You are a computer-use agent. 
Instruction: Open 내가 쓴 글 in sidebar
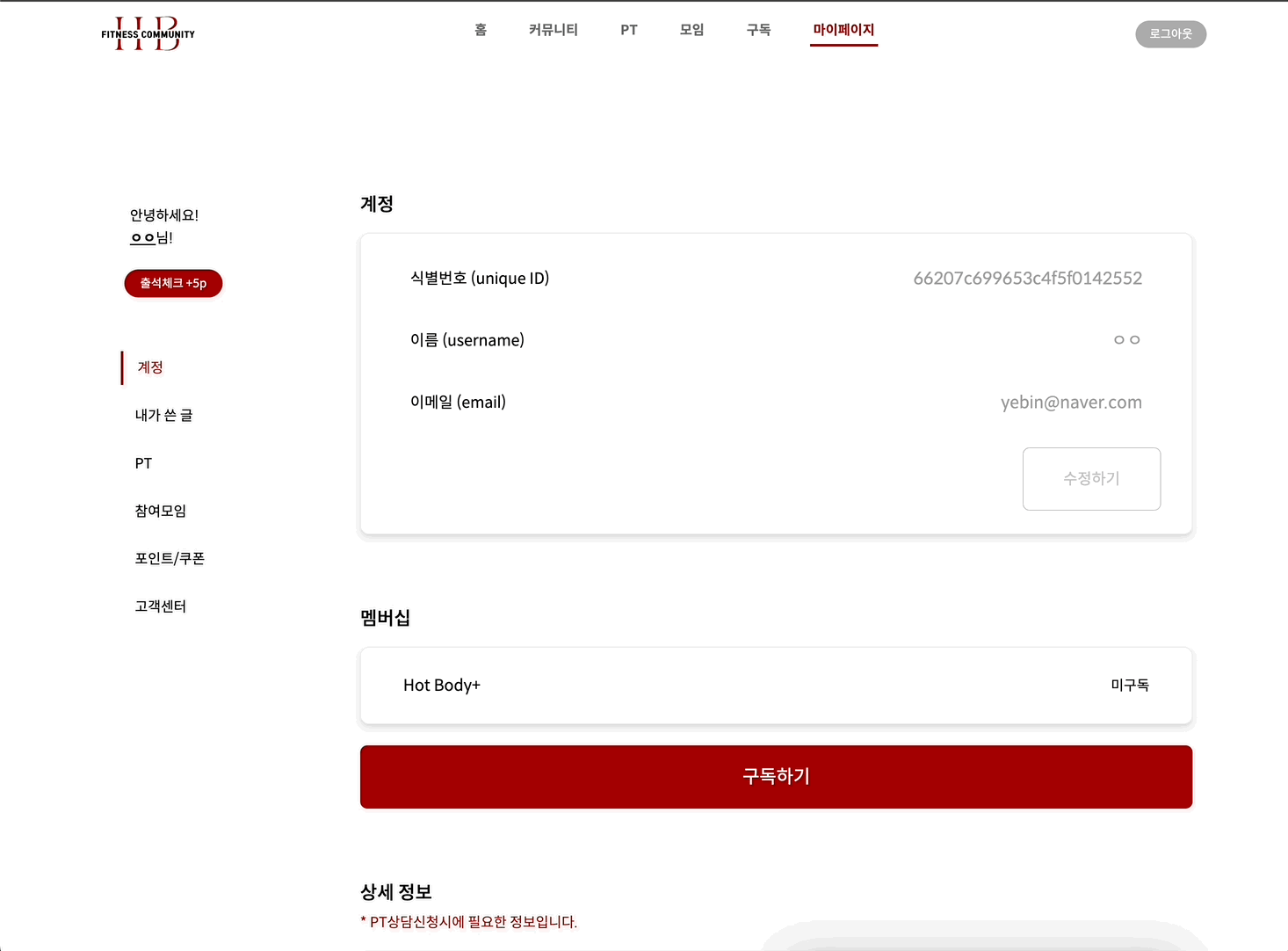(163, 415)
